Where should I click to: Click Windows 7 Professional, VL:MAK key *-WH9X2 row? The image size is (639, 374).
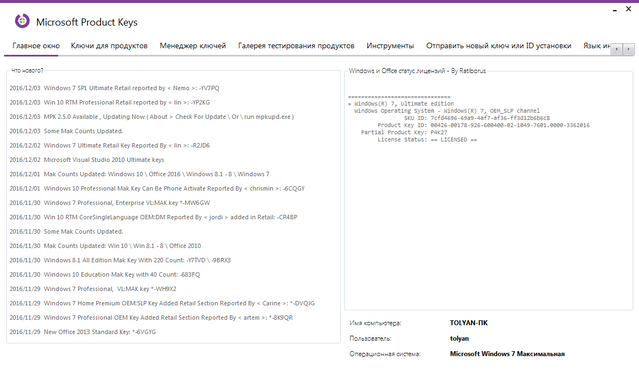pyautogui.click(x=93, y=289)
